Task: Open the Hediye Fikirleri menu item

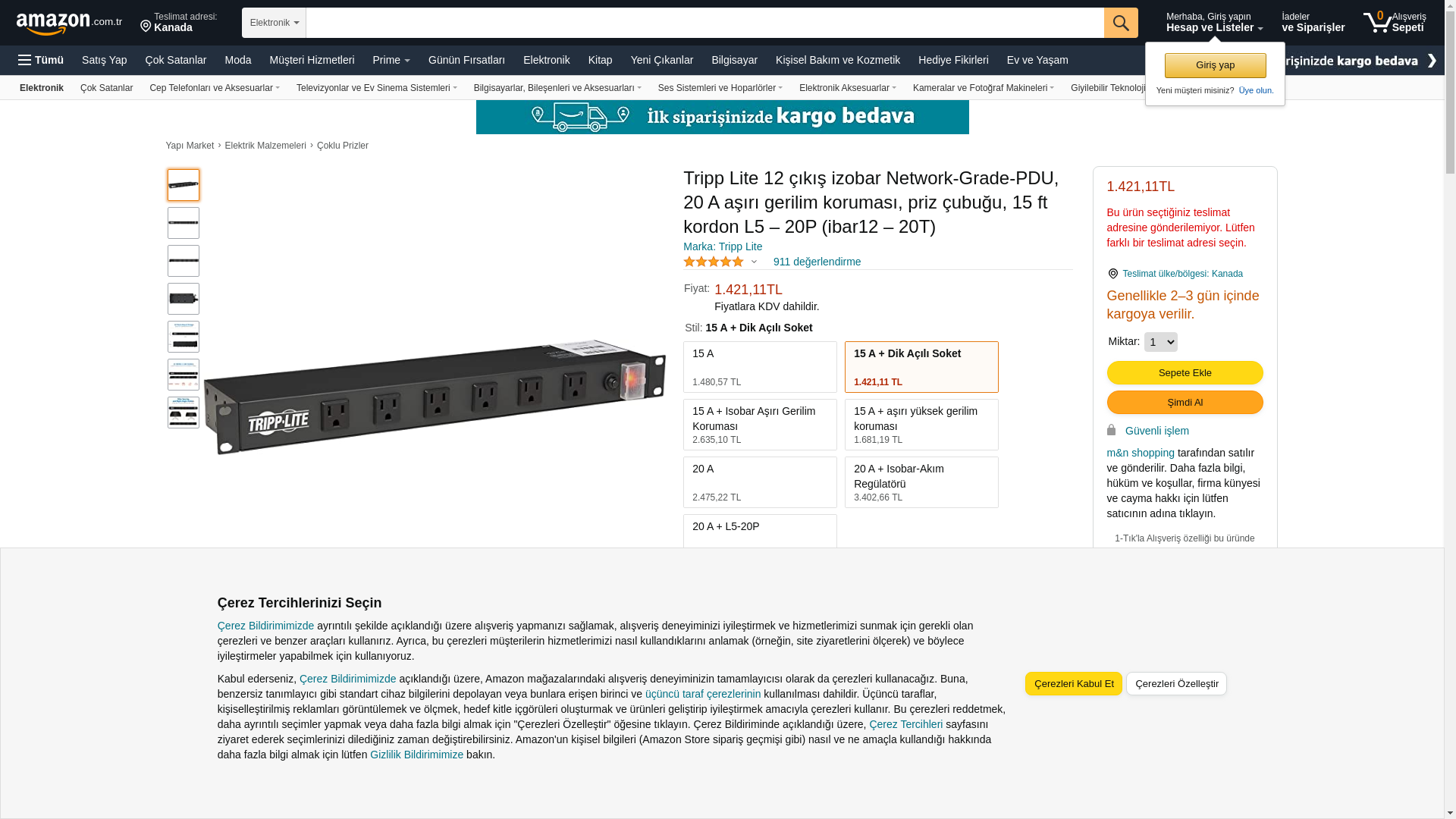Action: pyautogui.click(x=953, y=60)
